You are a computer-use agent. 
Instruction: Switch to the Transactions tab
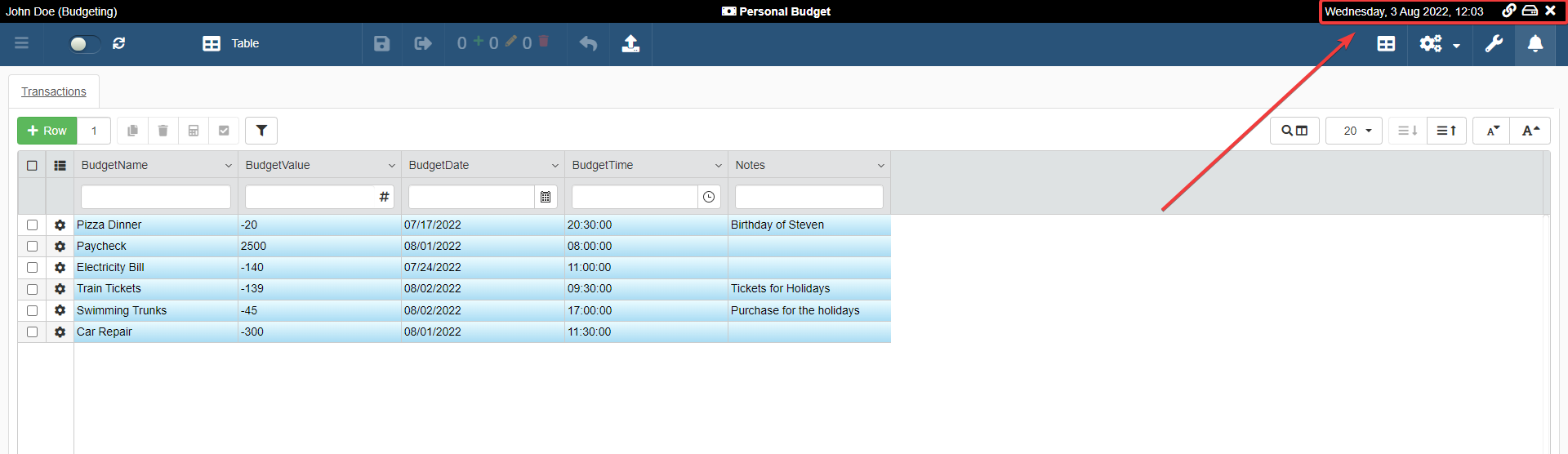[54, 91]
